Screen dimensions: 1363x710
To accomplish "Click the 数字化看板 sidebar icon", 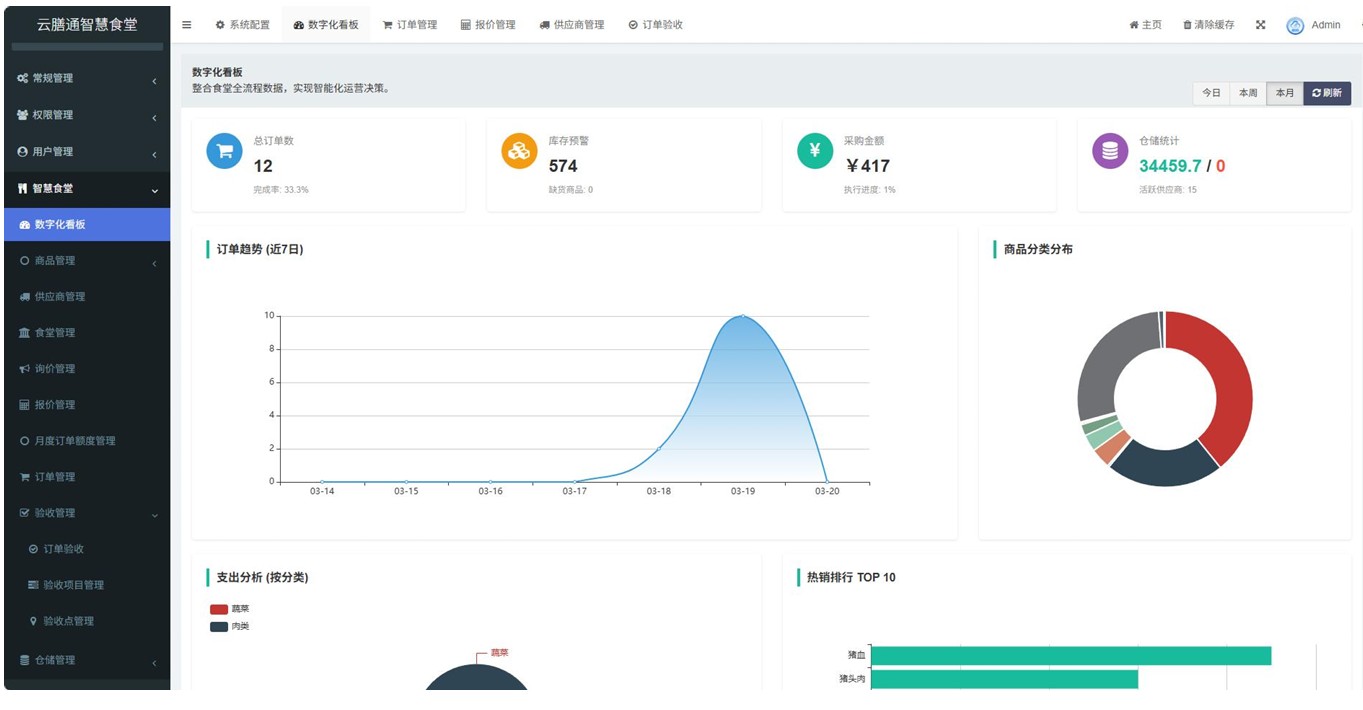I will tap(25, 224).
